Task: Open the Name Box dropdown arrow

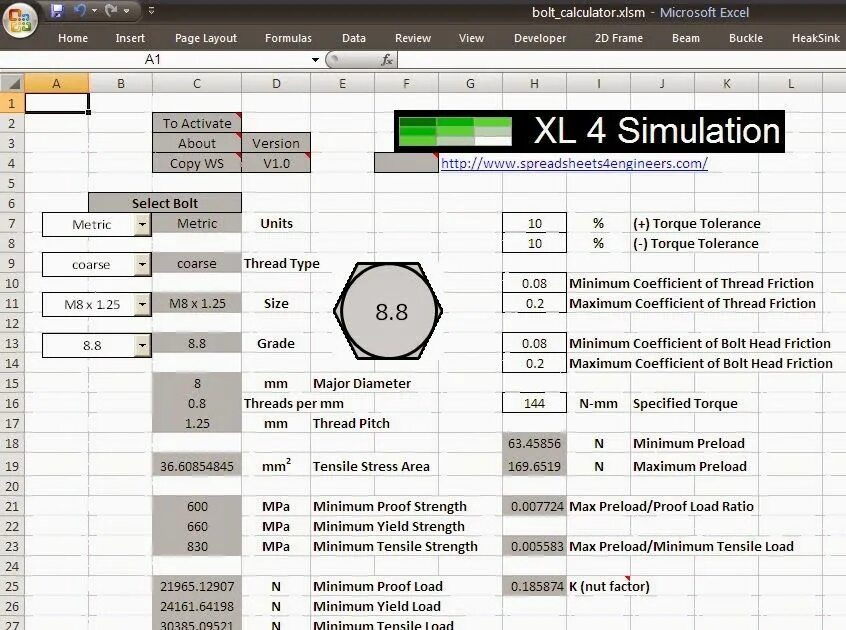Action: pyautogui.click(x=315, y=59)
